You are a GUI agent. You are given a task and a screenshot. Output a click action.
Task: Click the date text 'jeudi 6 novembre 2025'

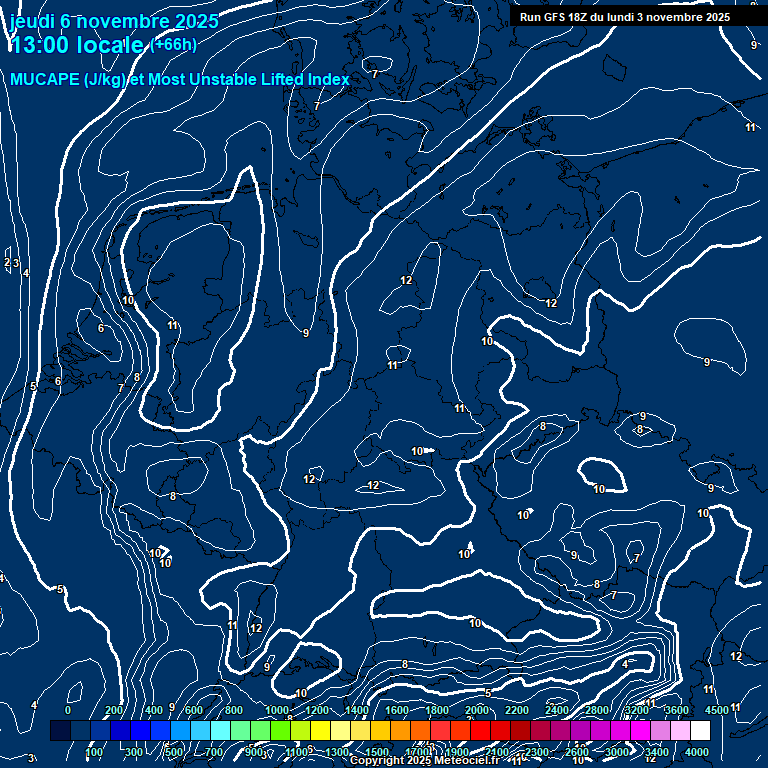tap(114, 21)
